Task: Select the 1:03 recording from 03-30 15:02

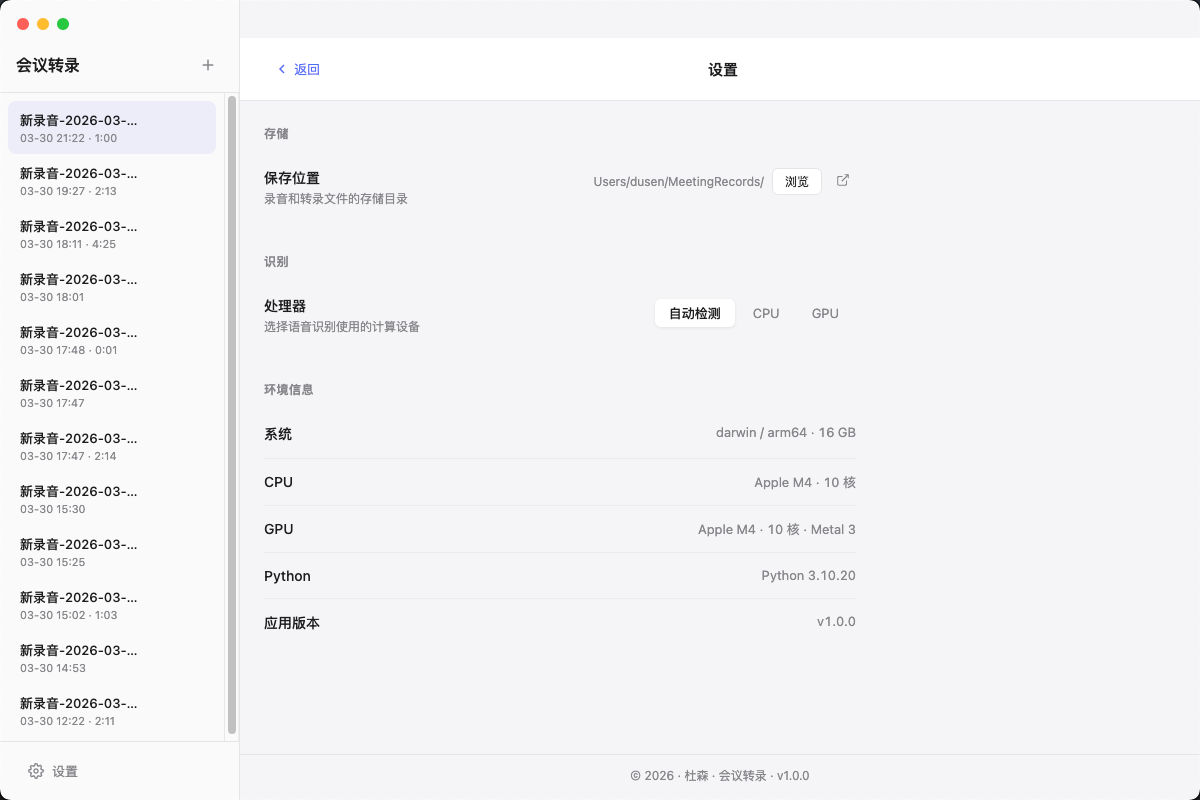Action: click(x=110, y=605)
